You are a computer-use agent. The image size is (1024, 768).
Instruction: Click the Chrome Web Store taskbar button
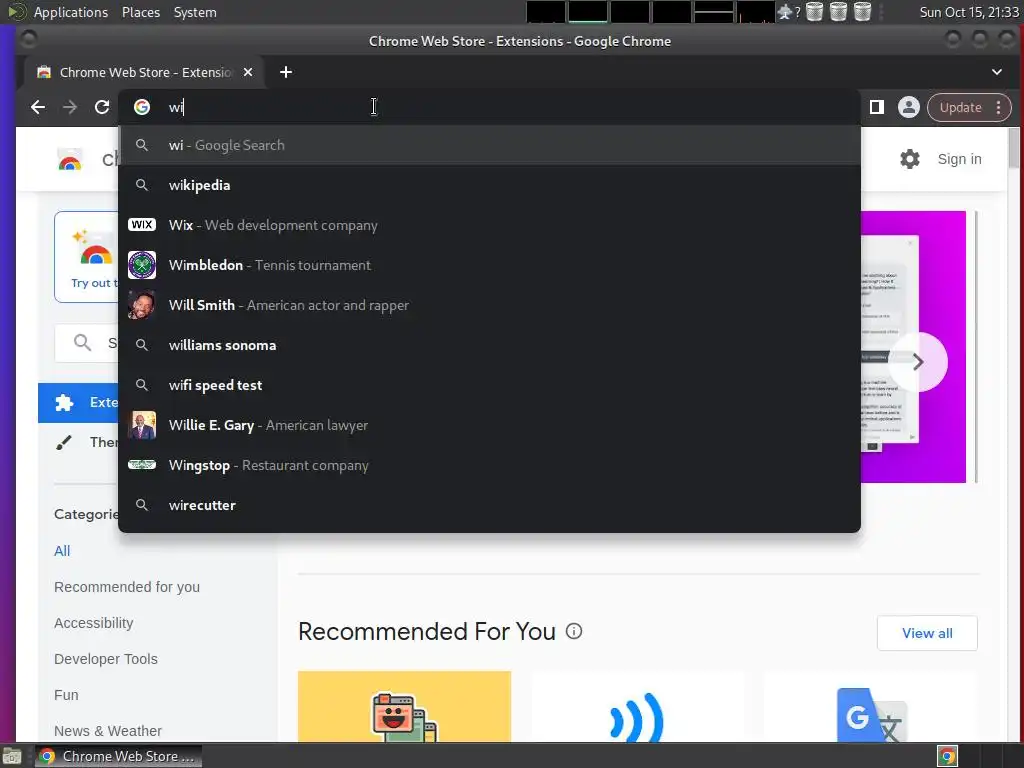coord(118,756)
